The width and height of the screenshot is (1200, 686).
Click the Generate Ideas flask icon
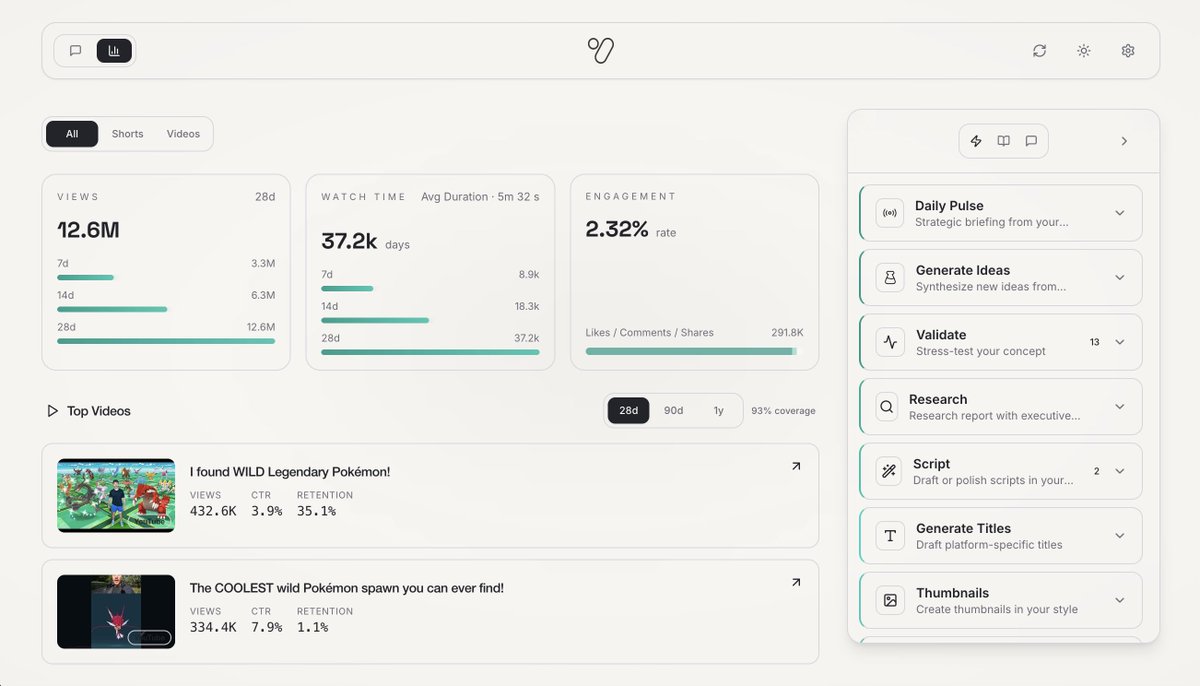890,277
